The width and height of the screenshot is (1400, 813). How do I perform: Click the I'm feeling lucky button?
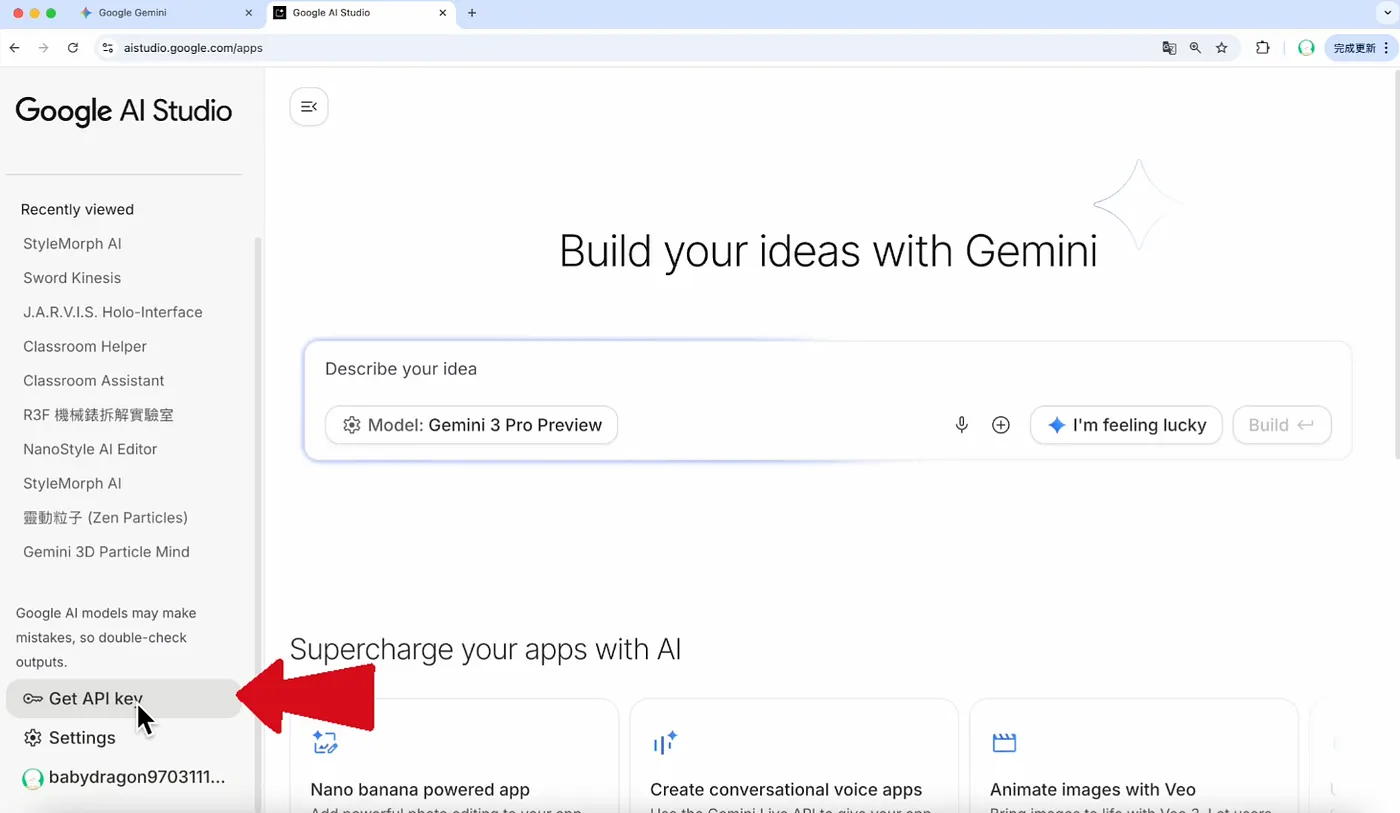1126,425
